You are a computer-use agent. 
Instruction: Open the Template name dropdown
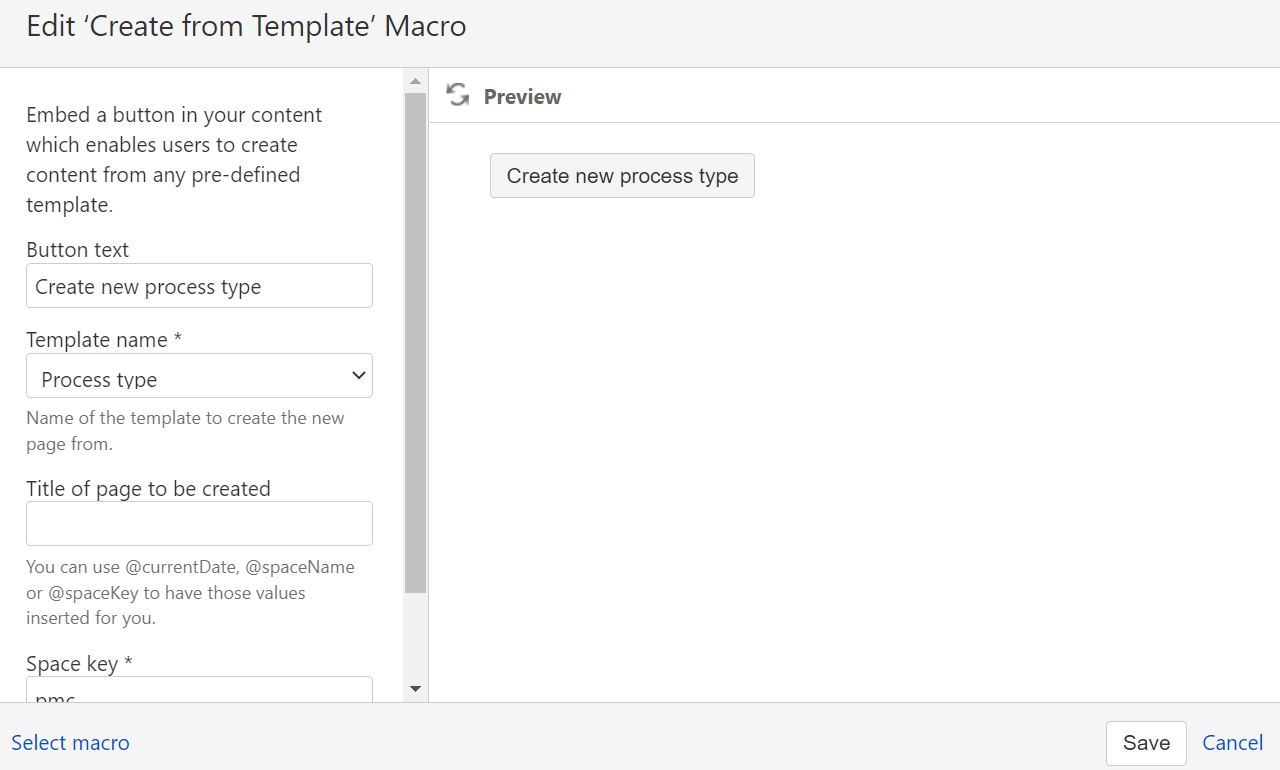(x=199, y=377)
